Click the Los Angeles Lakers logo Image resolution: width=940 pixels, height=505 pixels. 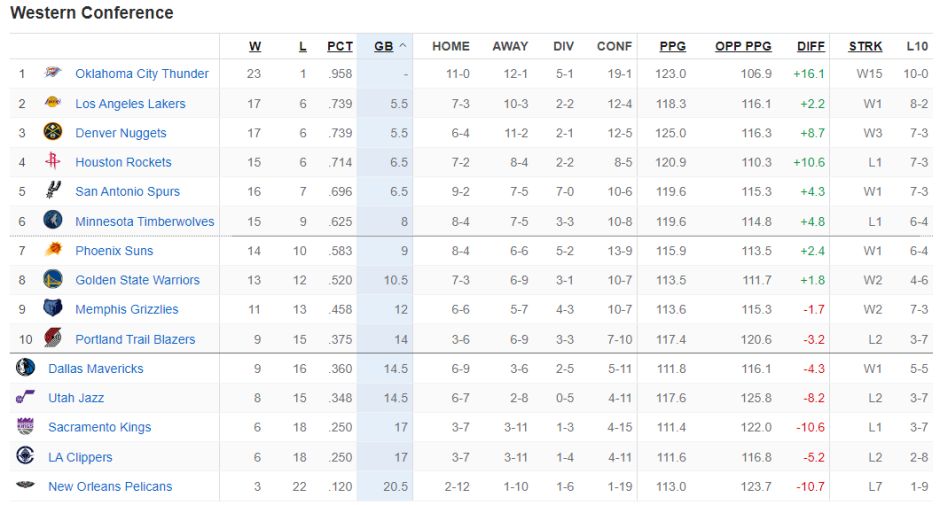53,103
